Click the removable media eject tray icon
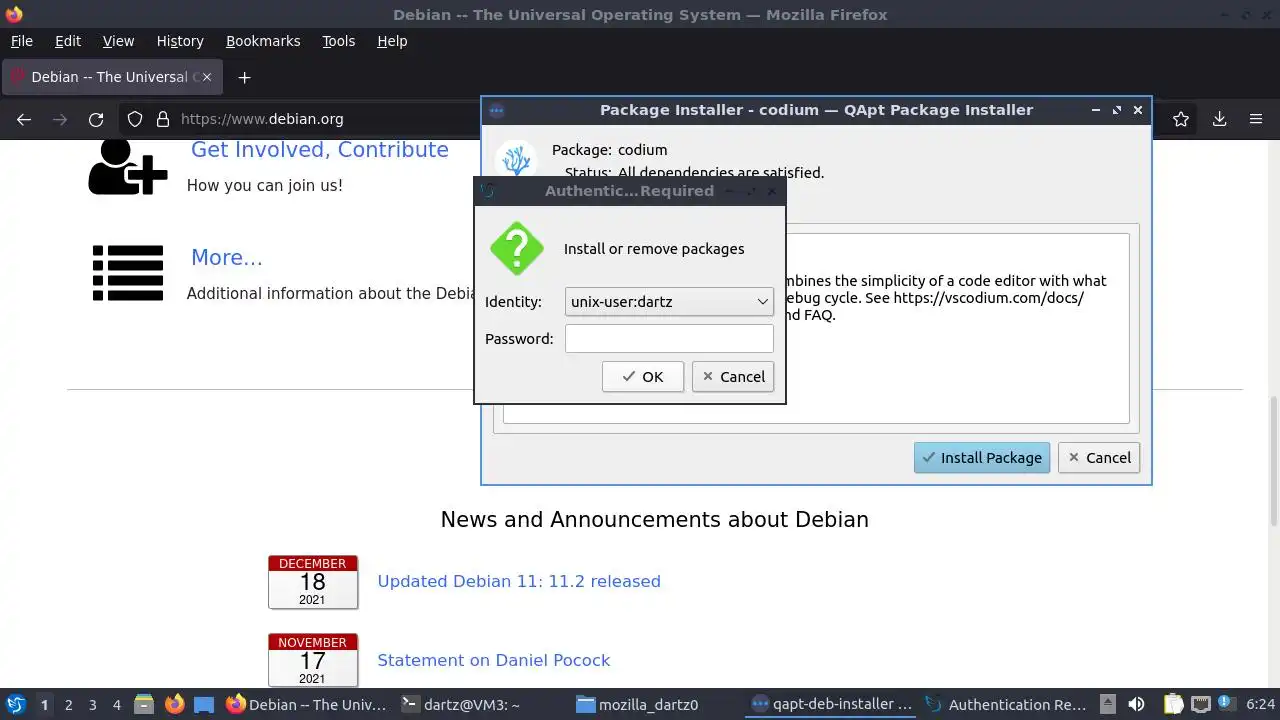 click(1107, 704)
